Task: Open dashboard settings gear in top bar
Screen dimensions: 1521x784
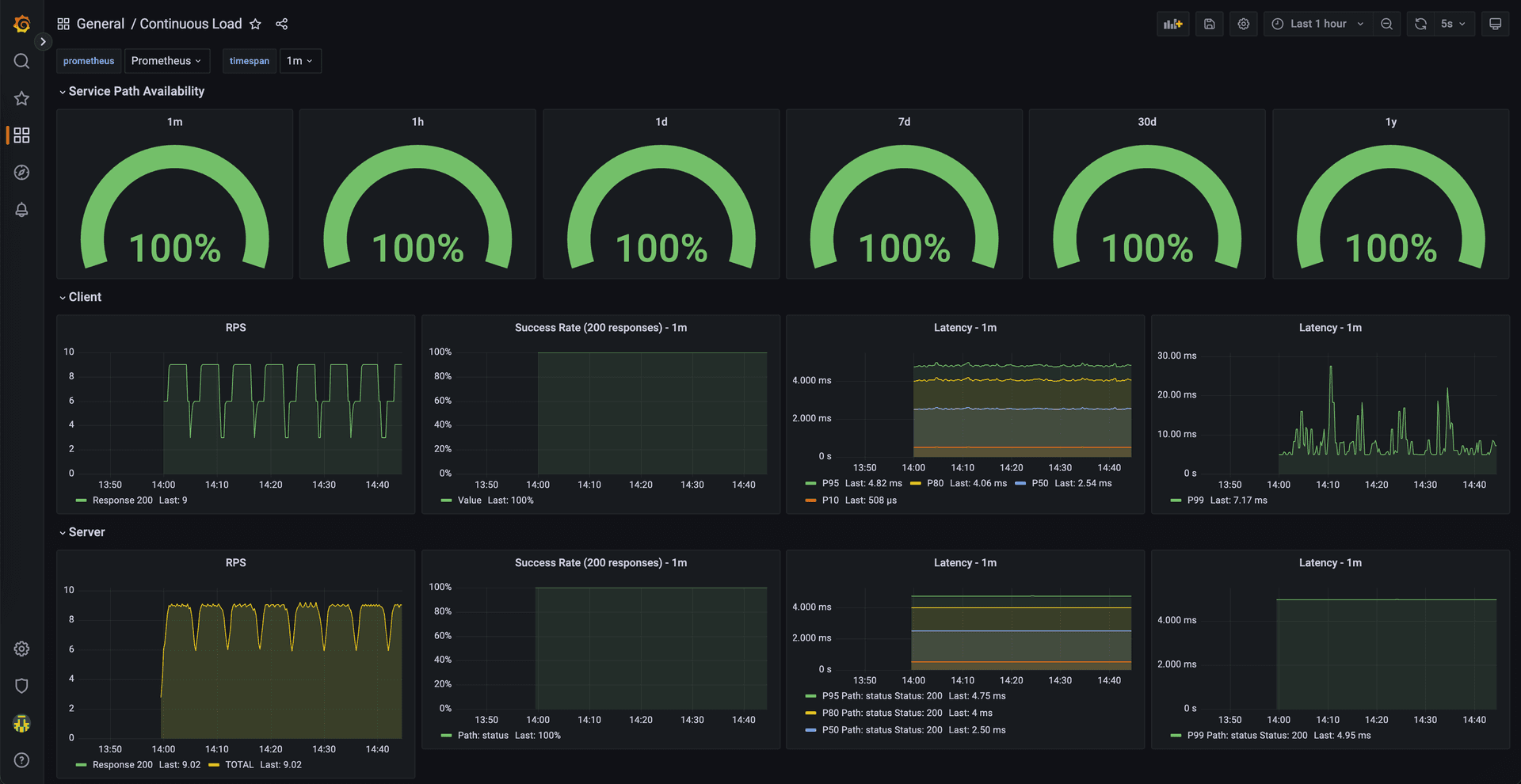Action: (x=1243, y=24)
